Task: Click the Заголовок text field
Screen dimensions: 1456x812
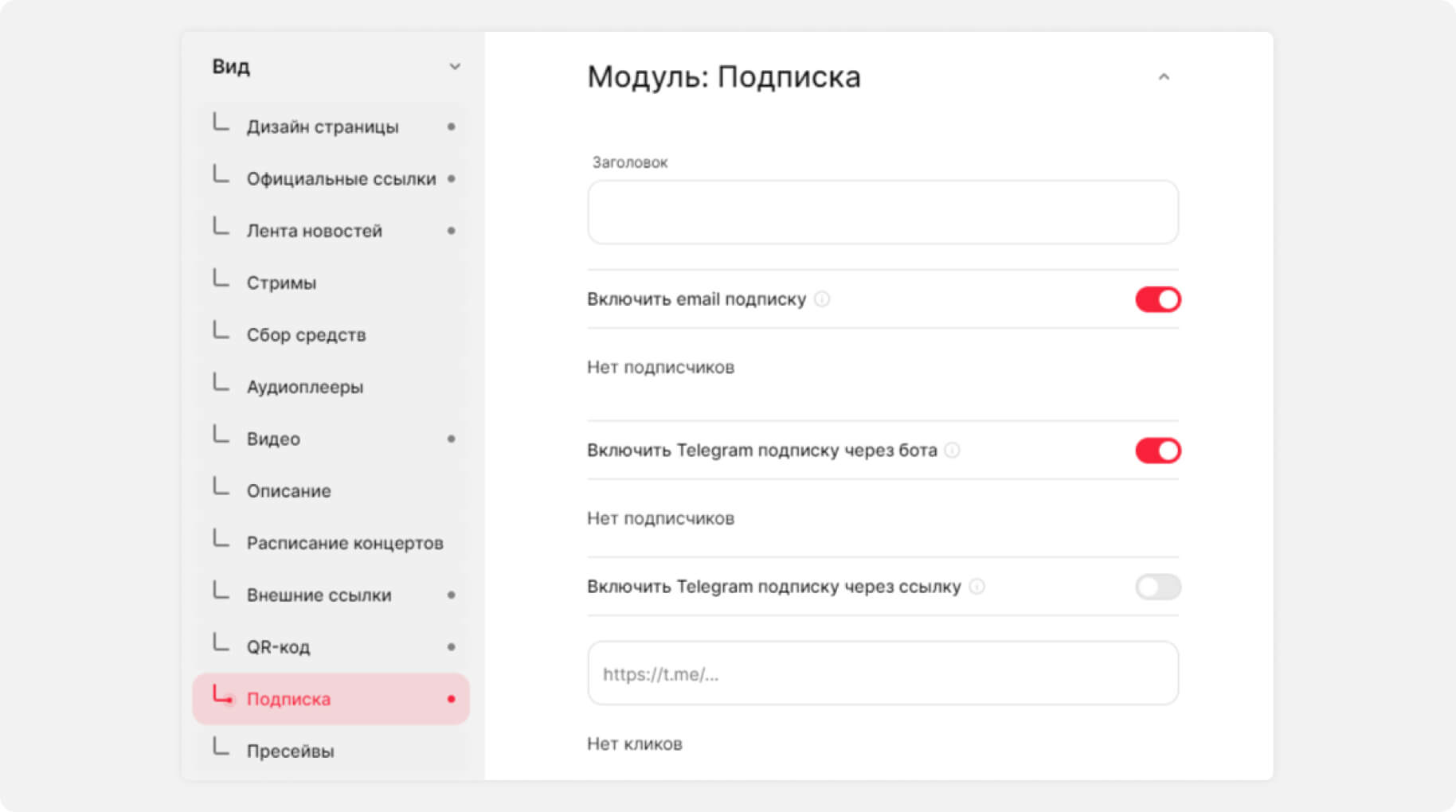Action: click(x=883, y=213)
